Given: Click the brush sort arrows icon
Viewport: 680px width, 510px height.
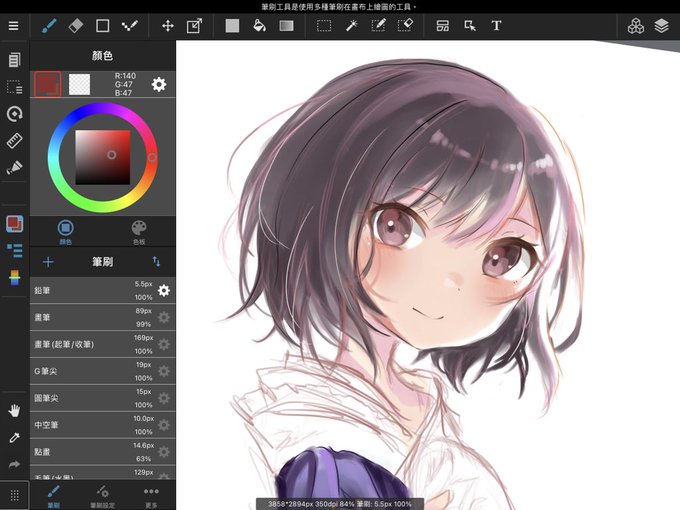Looking at the screenshot, I should tap(156, 262).
